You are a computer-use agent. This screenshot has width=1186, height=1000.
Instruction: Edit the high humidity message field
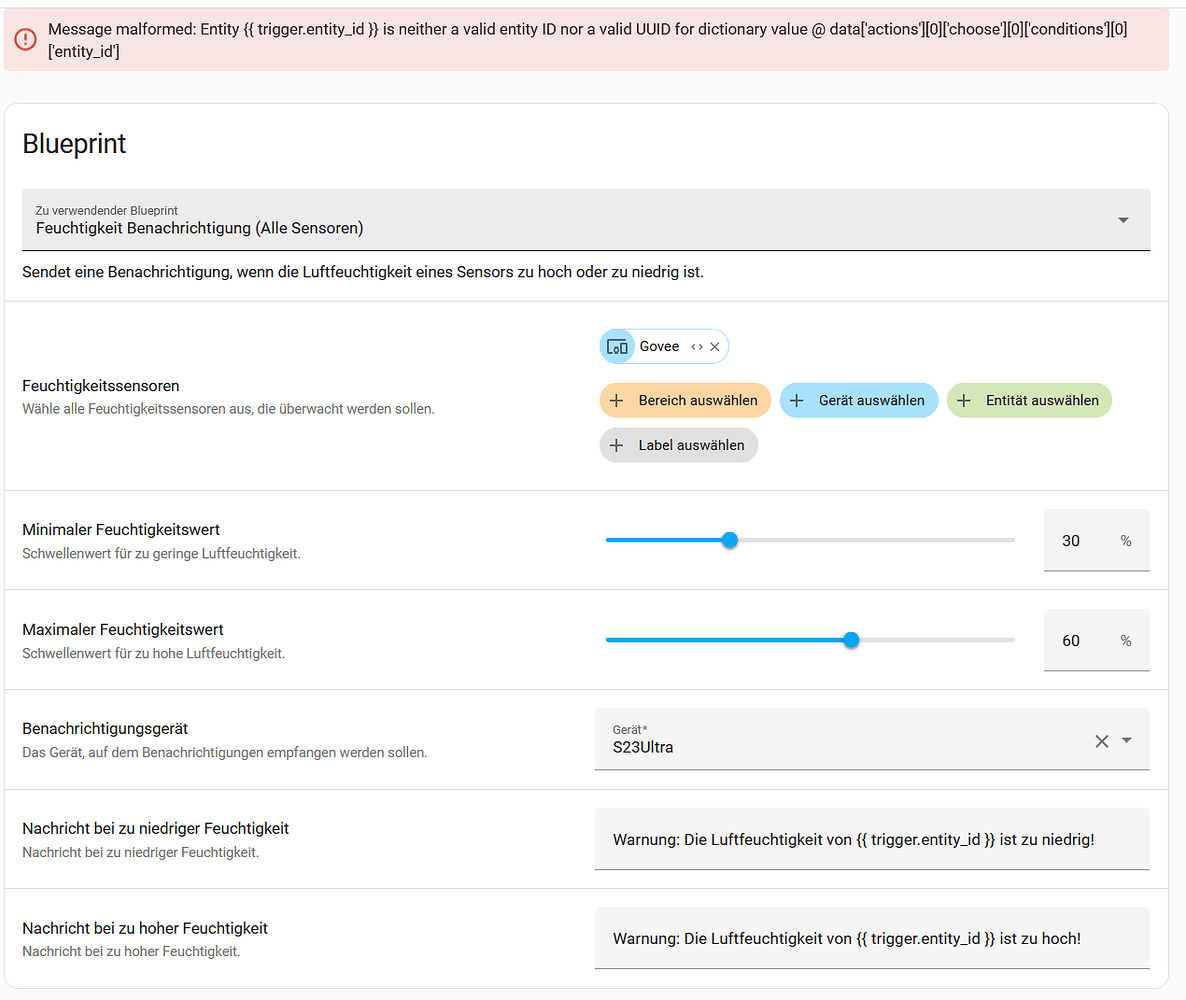(871, 939)
